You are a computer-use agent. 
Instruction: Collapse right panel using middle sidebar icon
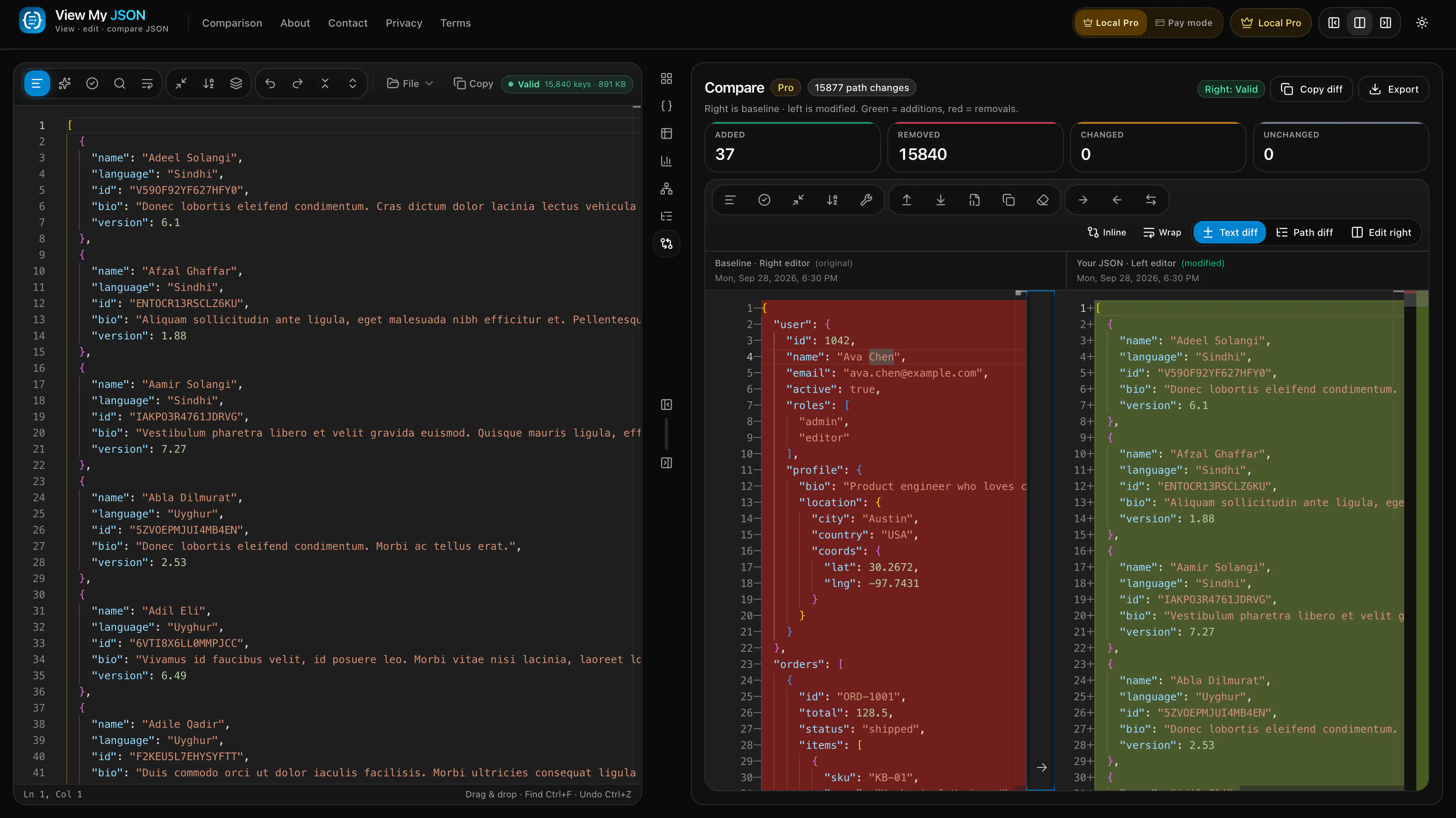(667, 463)
